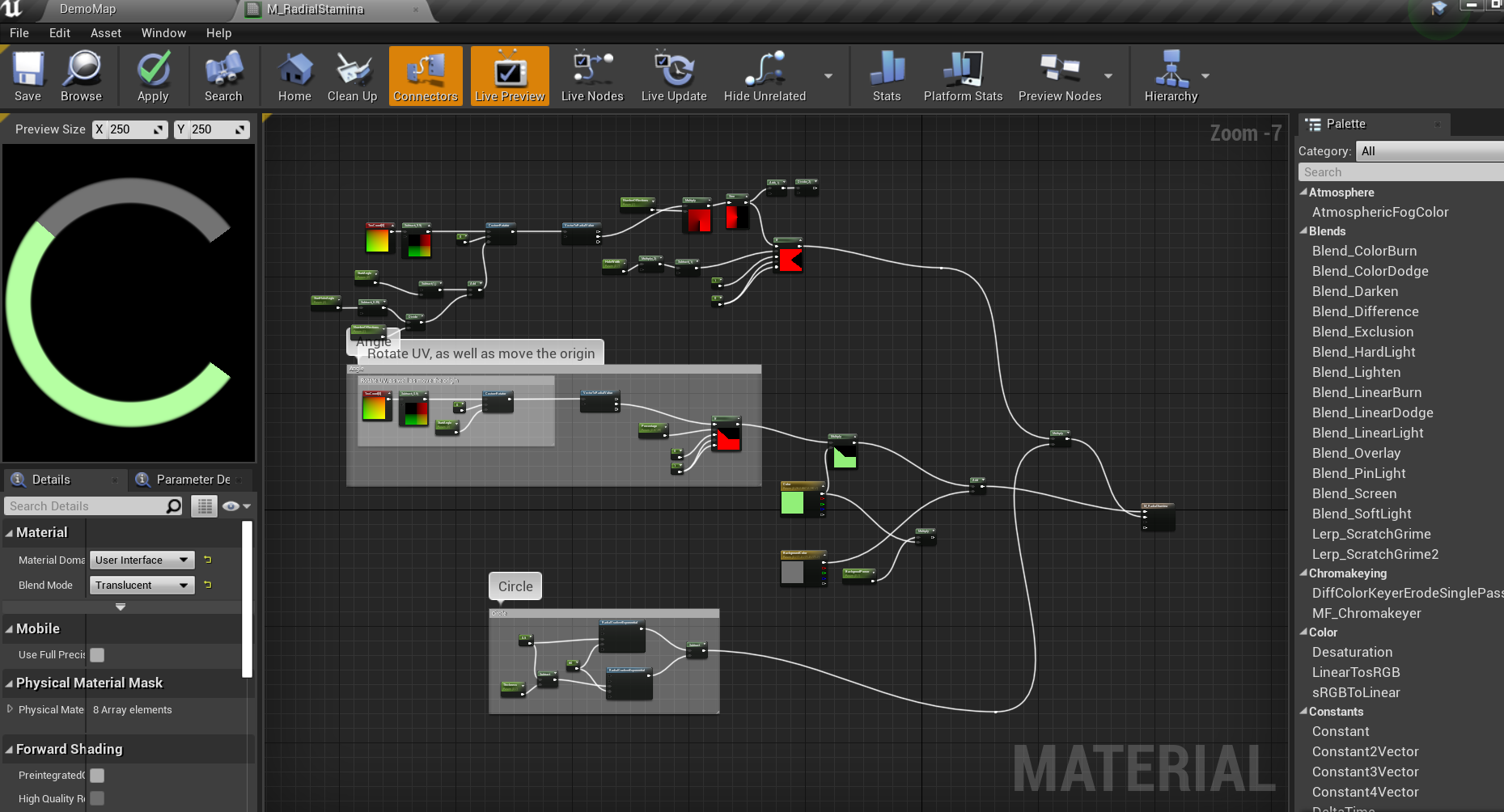Switch to the DemoMap tab
This screenshot has height=812, width=1504.
(x=87, y=10)
